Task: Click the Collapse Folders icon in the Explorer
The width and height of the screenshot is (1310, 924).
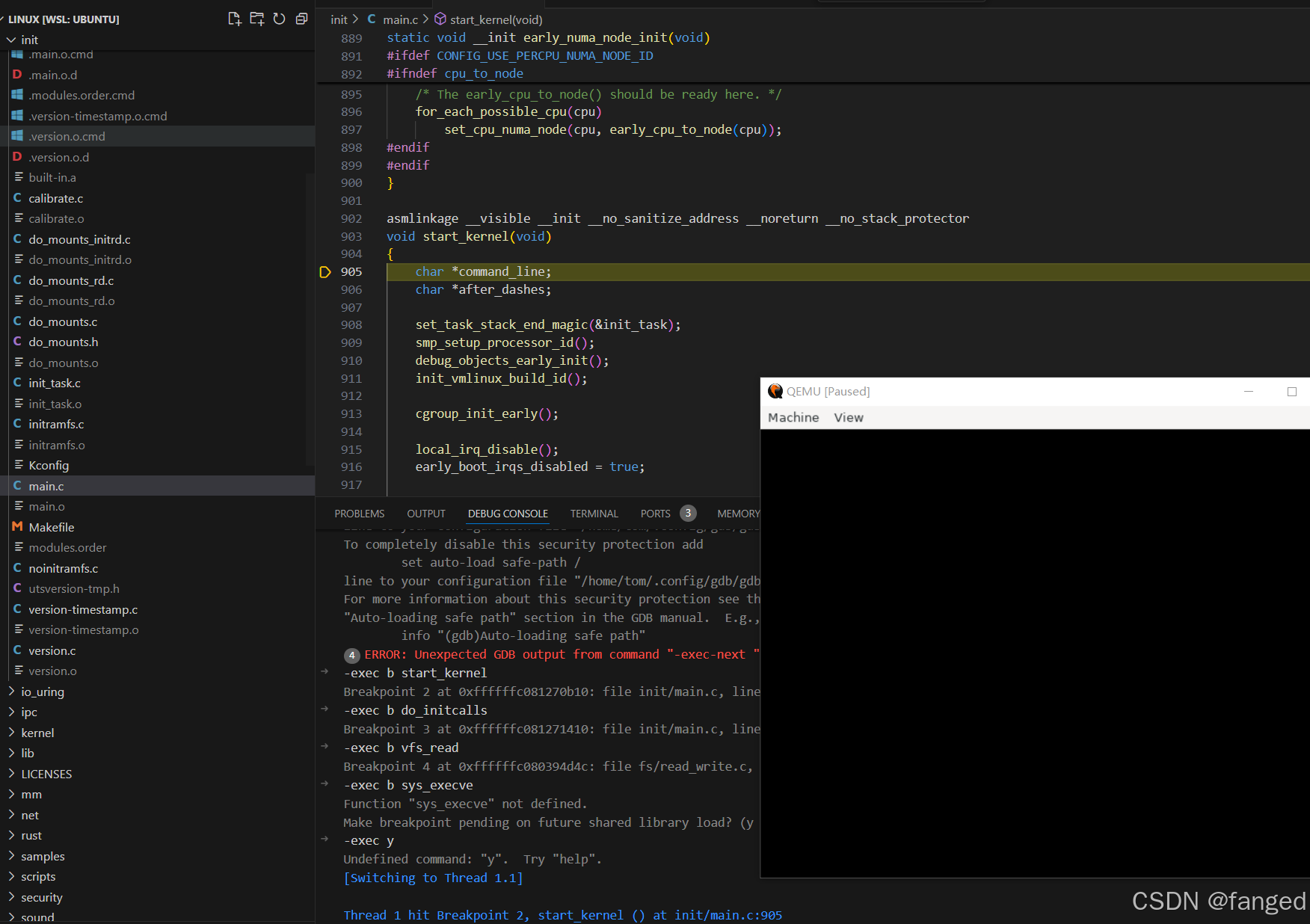Action: tap(301, 19)
